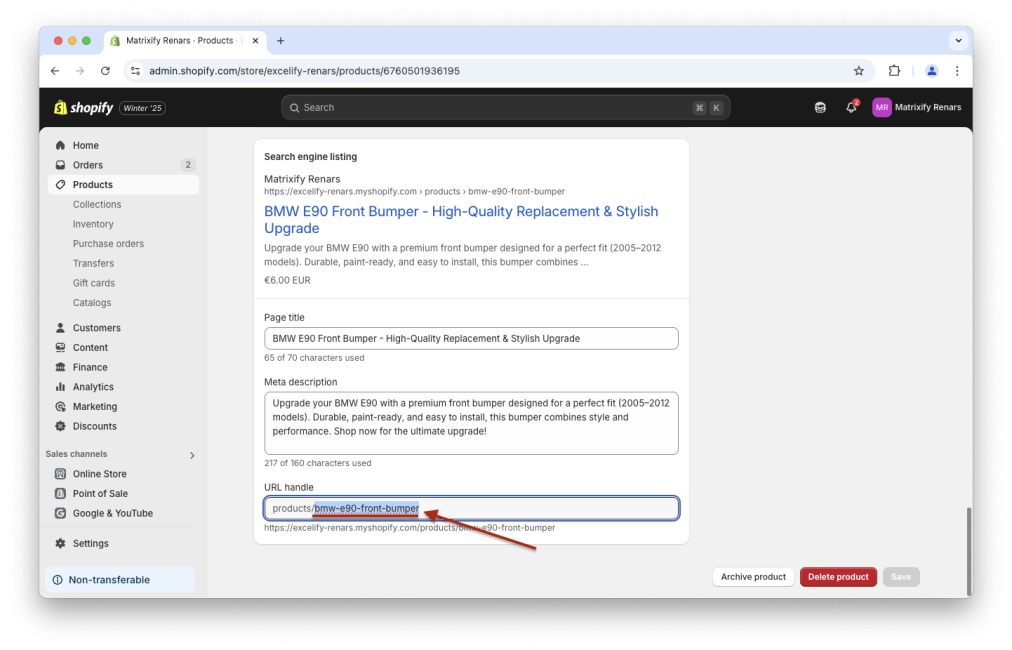Open Online Store channel icon

click(x=62, y=473)
